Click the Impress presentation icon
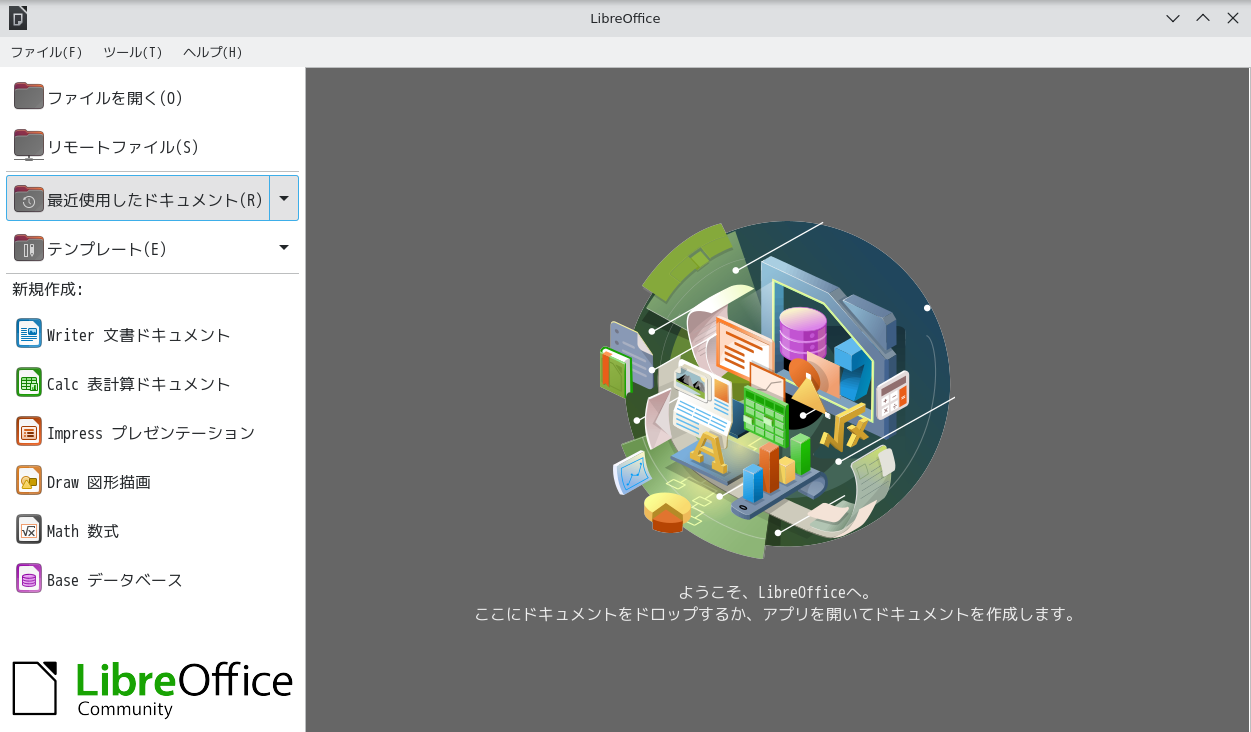 tap(29, 432)
